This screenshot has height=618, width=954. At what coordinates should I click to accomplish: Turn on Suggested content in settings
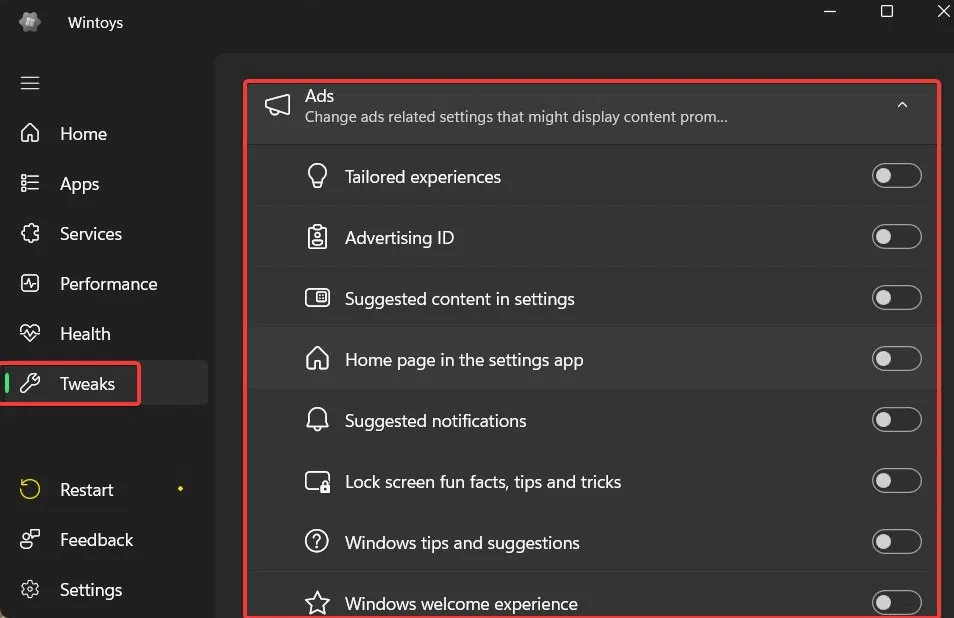(895, 298)
